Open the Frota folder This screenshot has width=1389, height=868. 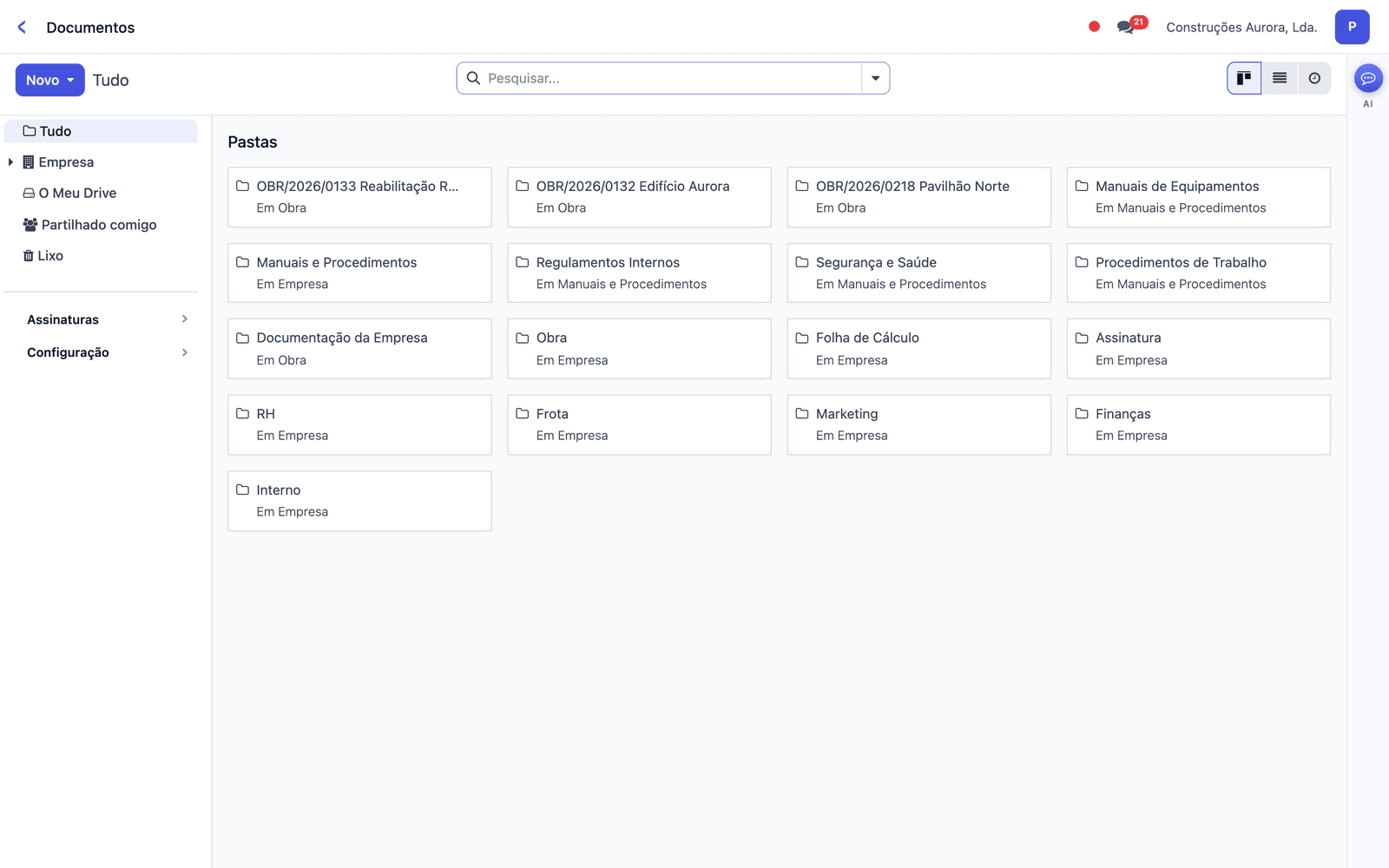click(x=639, y=424)
